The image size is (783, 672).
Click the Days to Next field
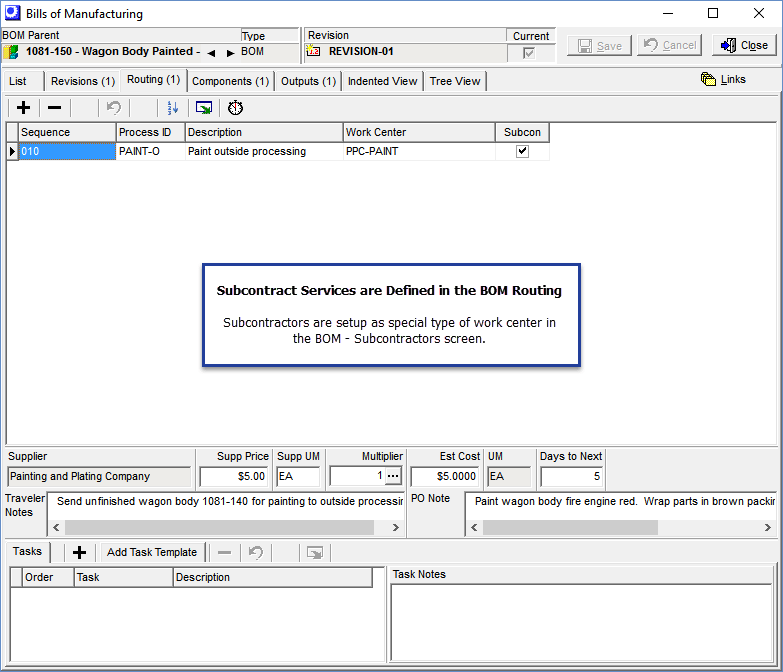pyautogui.click(x=571, y=476)
